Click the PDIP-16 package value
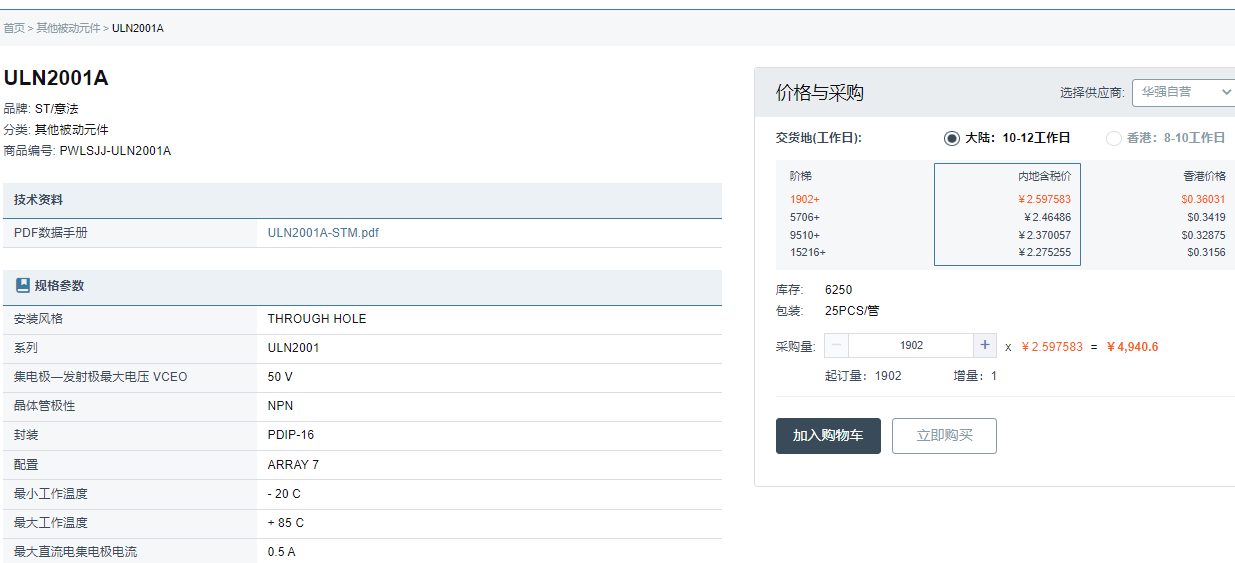This screenshot has height=563, width=1235. click(292, 435)
